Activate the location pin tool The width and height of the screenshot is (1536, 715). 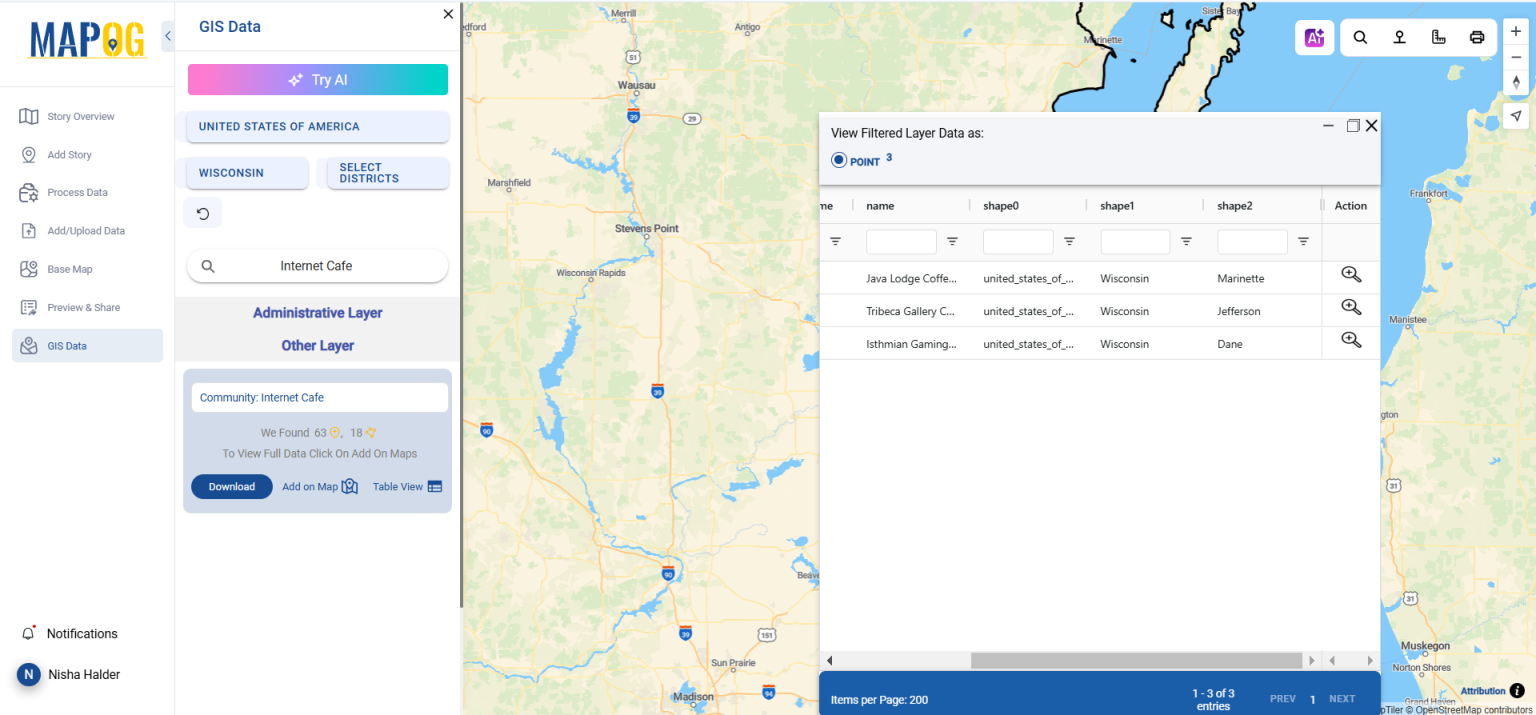[x=1399, y=37]
